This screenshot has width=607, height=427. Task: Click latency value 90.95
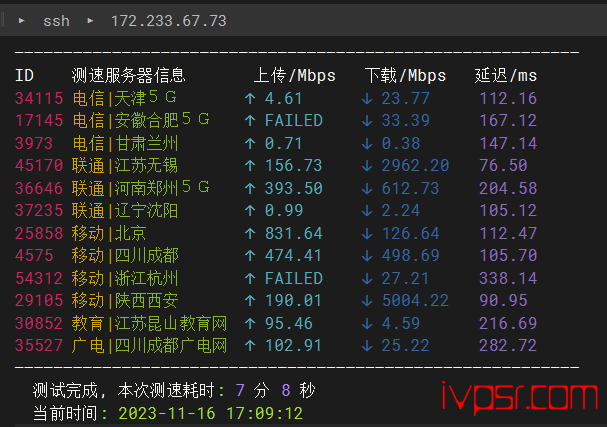[x=503, y=300]
